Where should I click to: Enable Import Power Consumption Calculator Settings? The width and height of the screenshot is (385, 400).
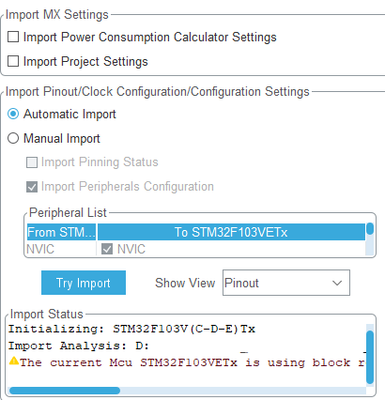click(x=13, y=37)
